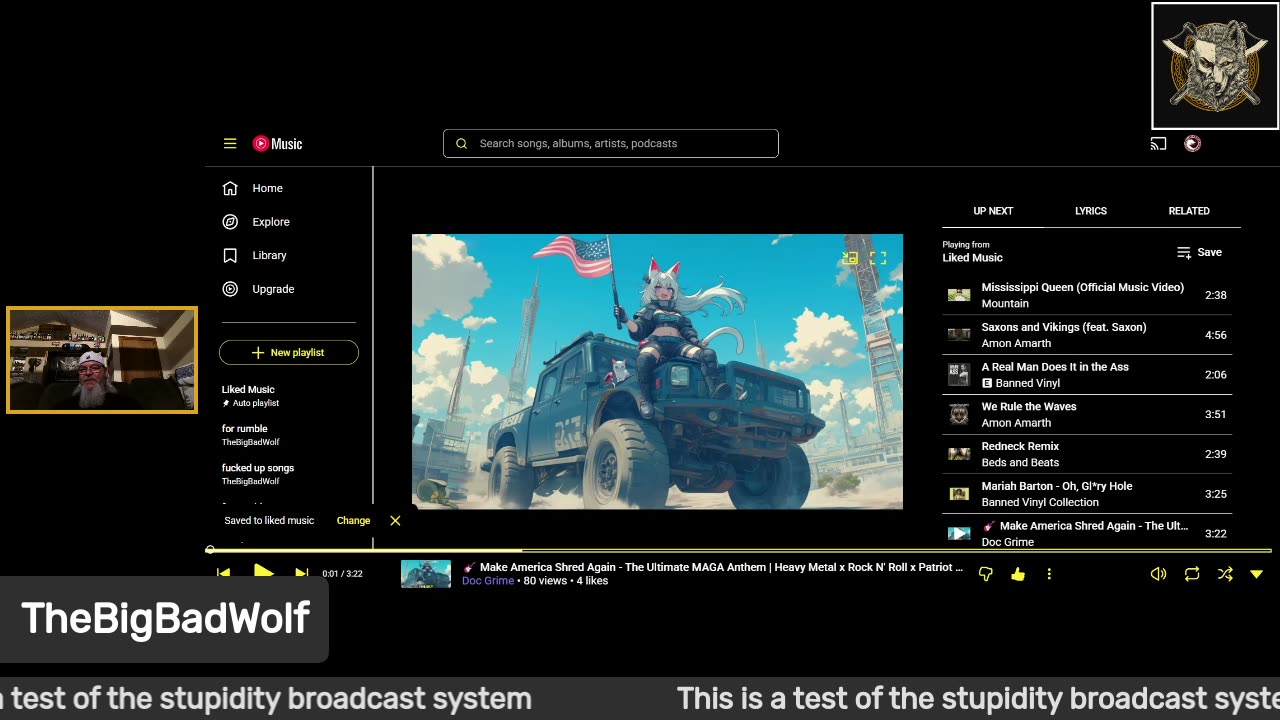Skip to the next track
The width and height of the screenshot is (1280, 720).
301,574
